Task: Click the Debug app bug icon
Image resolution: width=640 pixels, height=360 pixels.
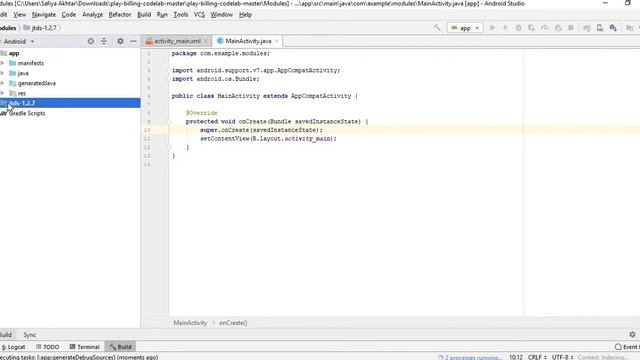Action: pos(518,28)
